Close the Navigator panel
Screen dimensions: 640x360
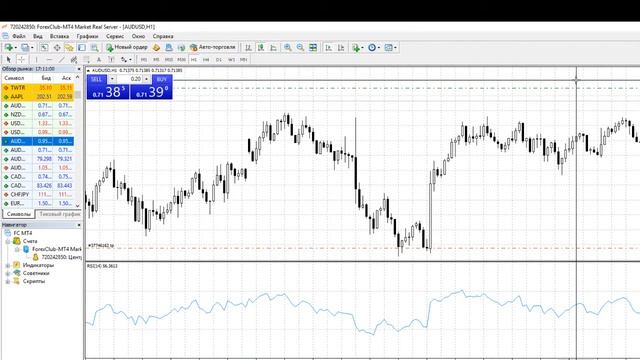point(79,225)
